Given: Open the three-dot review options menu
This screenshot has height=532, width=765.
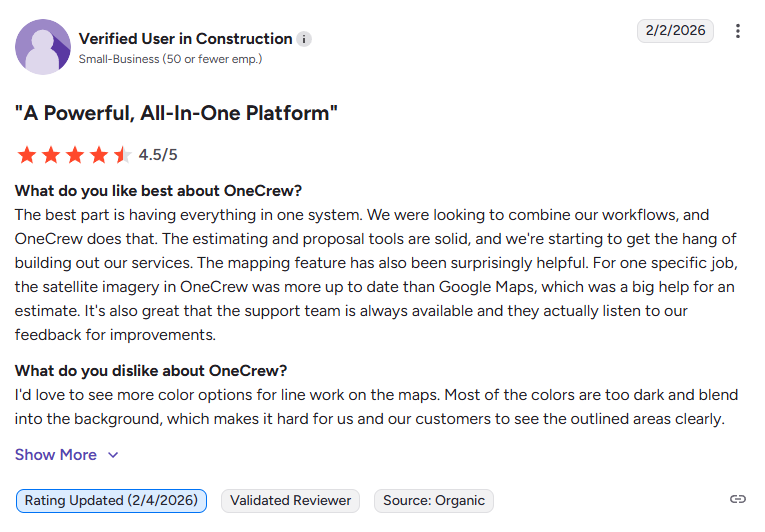Looking at the screenshot, I should [738, 31].
